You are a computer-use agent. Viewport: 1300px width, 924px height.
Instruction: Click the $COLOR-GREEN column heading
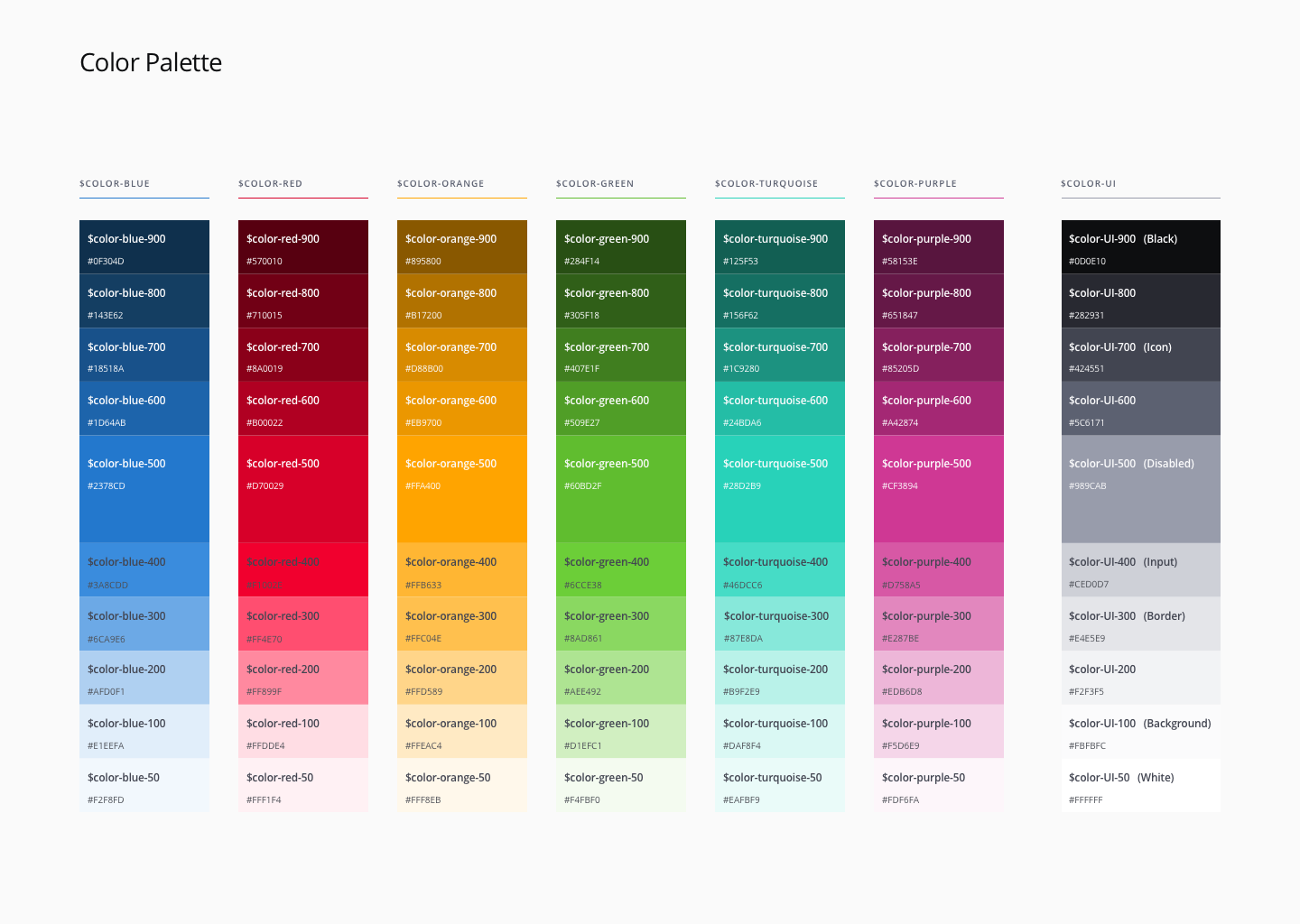tap(595, 183)
